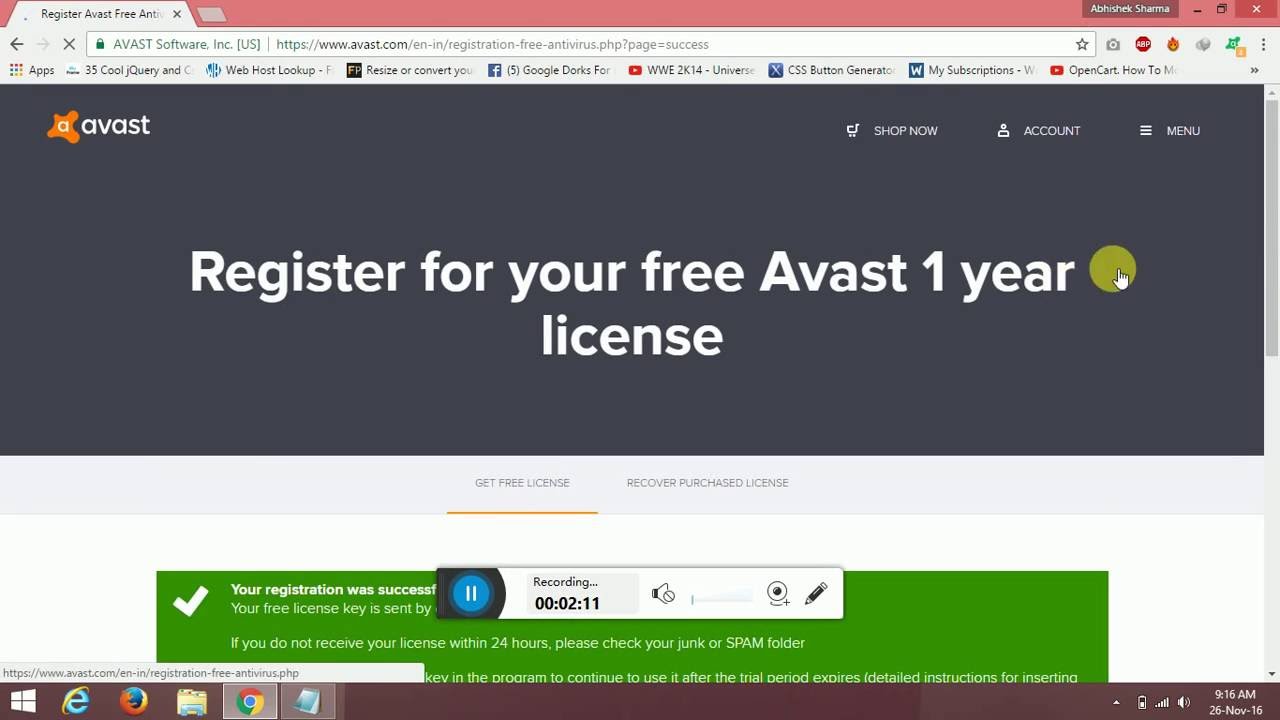Open the CSS Button Generator bookmark

click(832, 70)
